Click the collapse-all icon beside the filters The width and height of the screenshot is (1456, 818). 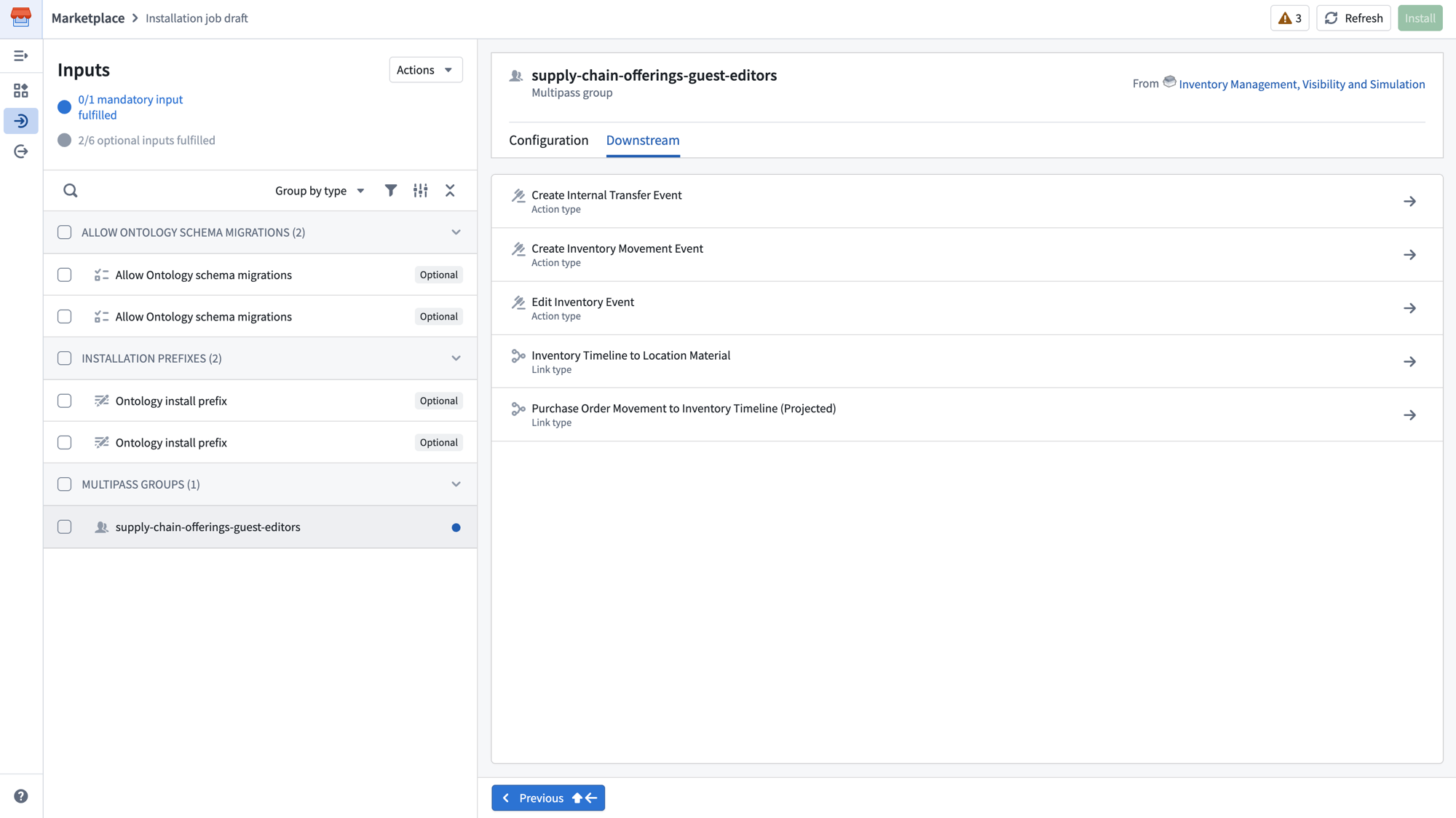click(x=450, y=191)
